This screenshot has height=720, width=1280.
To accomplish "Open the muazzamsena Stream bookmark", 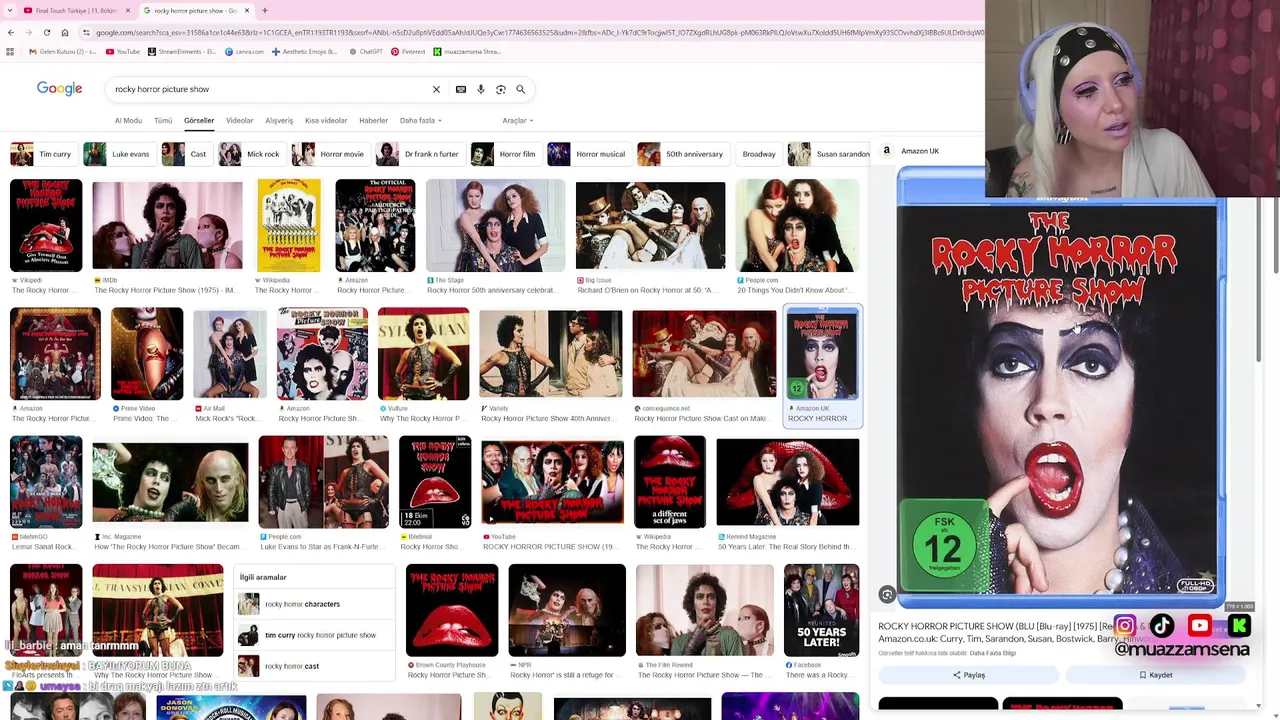I will 467,51.
